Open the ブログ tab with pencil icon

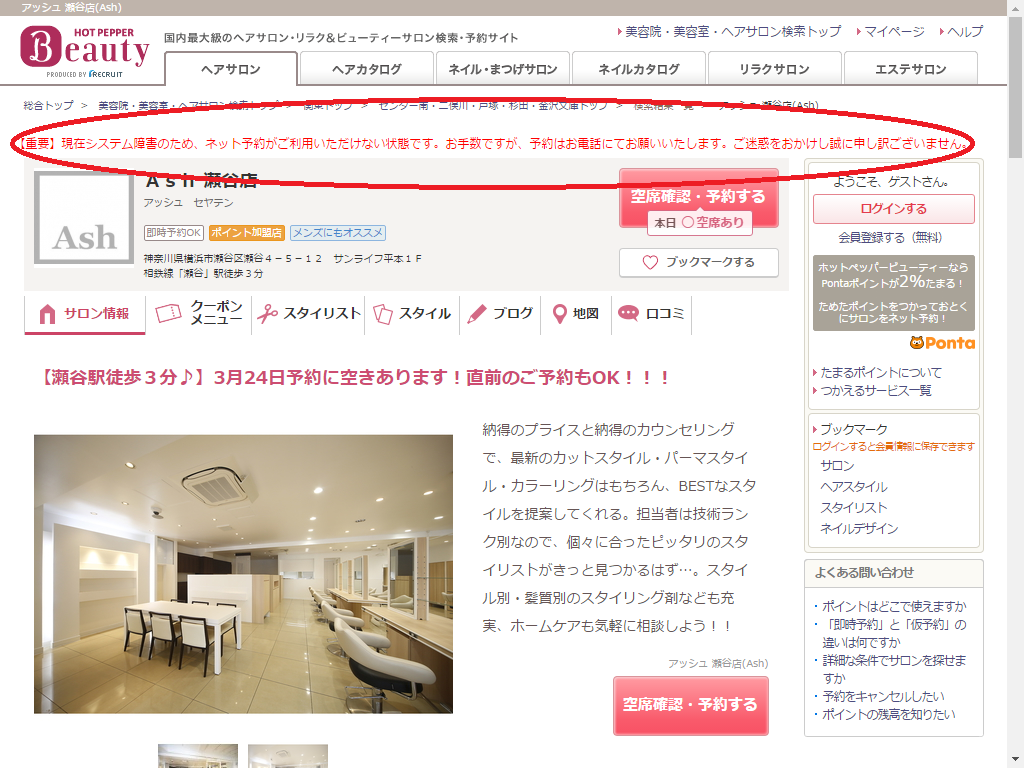500,313
